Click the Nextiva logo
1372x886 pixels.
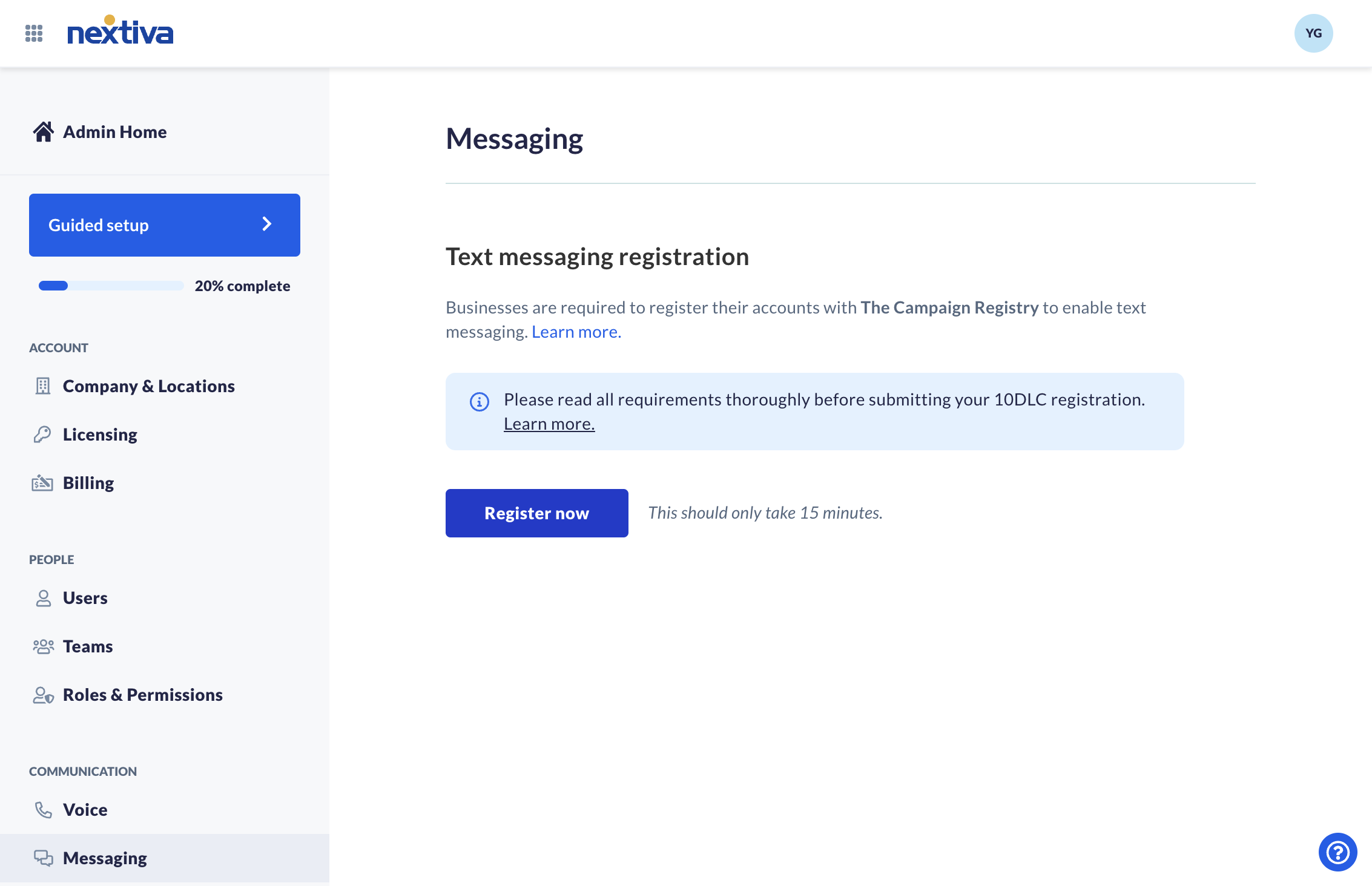click(120, 30)
